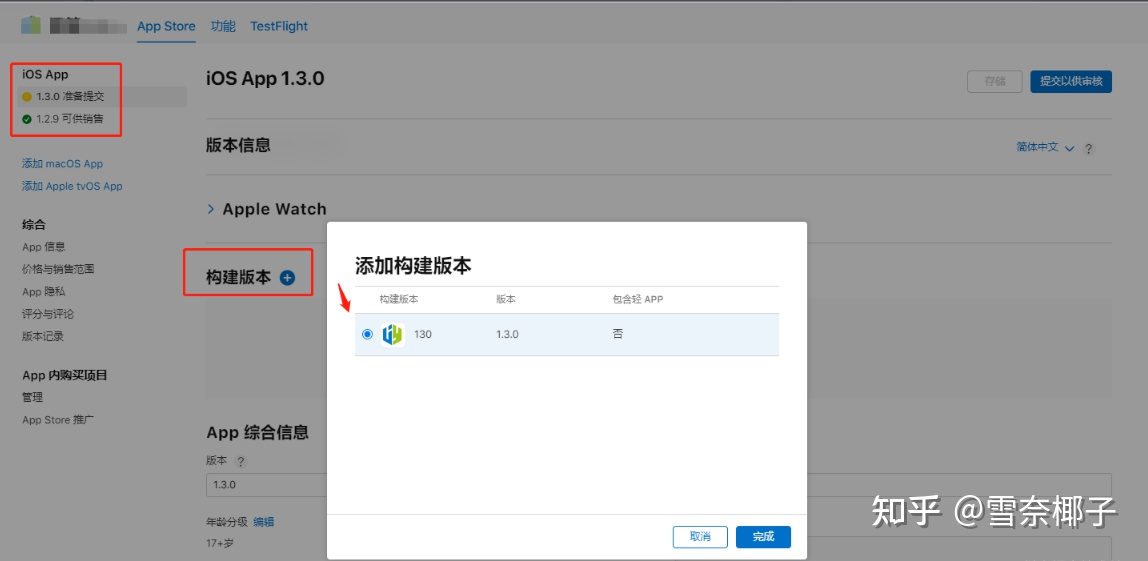Open the 简体中文 language dropdown
The image size is (1148, 561).
tap(1045, 147)
